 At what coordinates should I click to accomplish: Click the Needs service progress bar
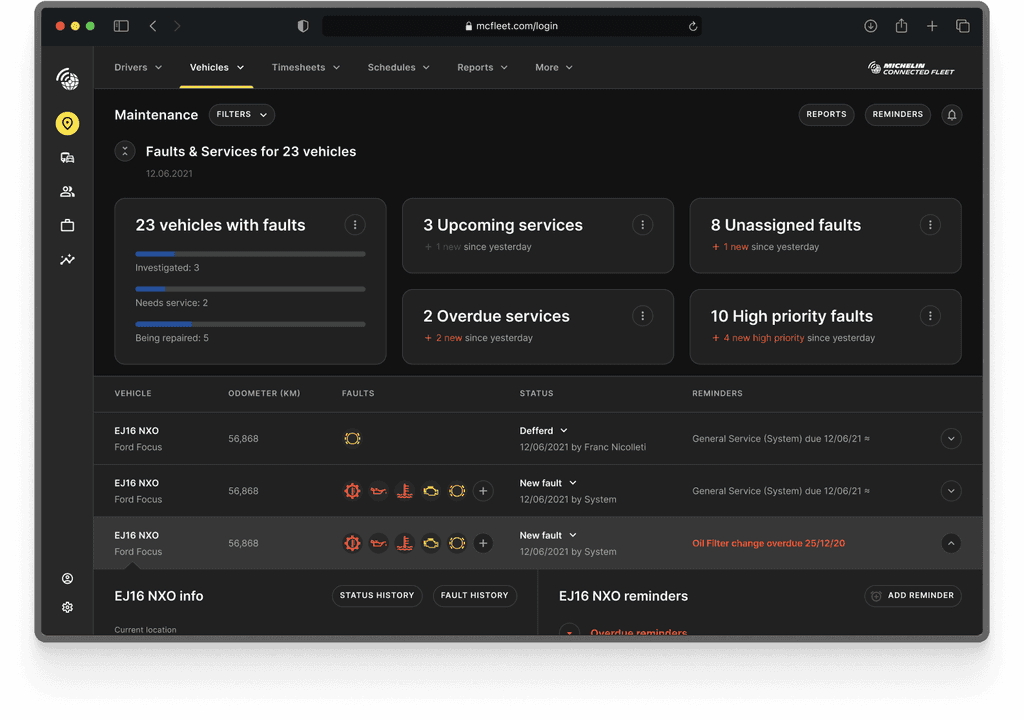(250, 289)
